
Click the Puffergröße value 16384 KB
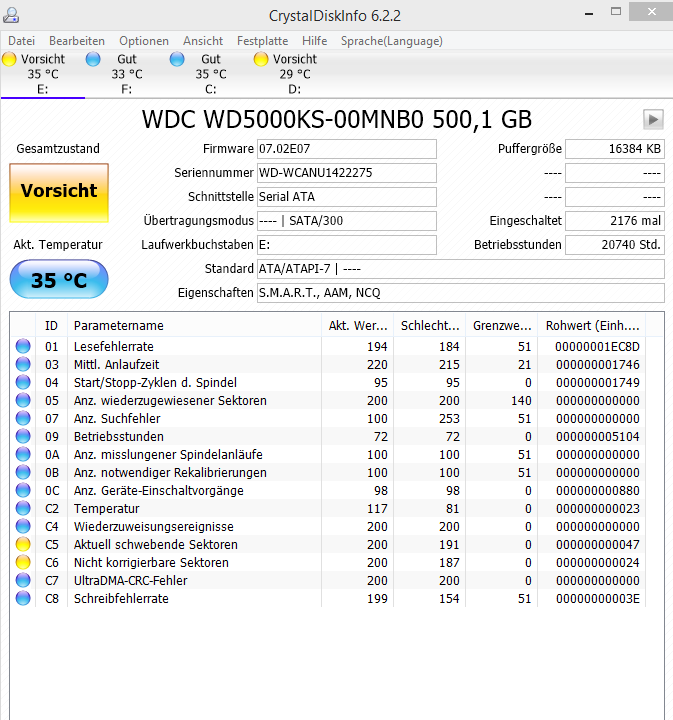pos(615,149)
